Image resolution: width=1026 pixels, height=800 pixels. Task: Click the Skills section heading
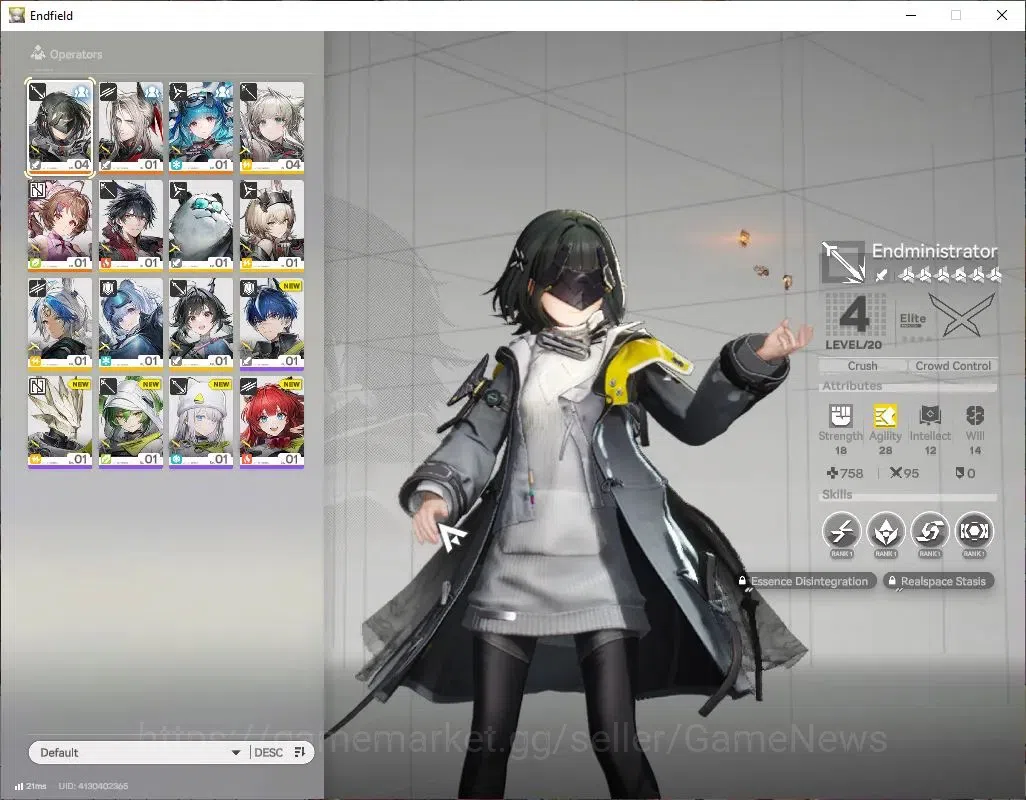(x=837, y=494)
